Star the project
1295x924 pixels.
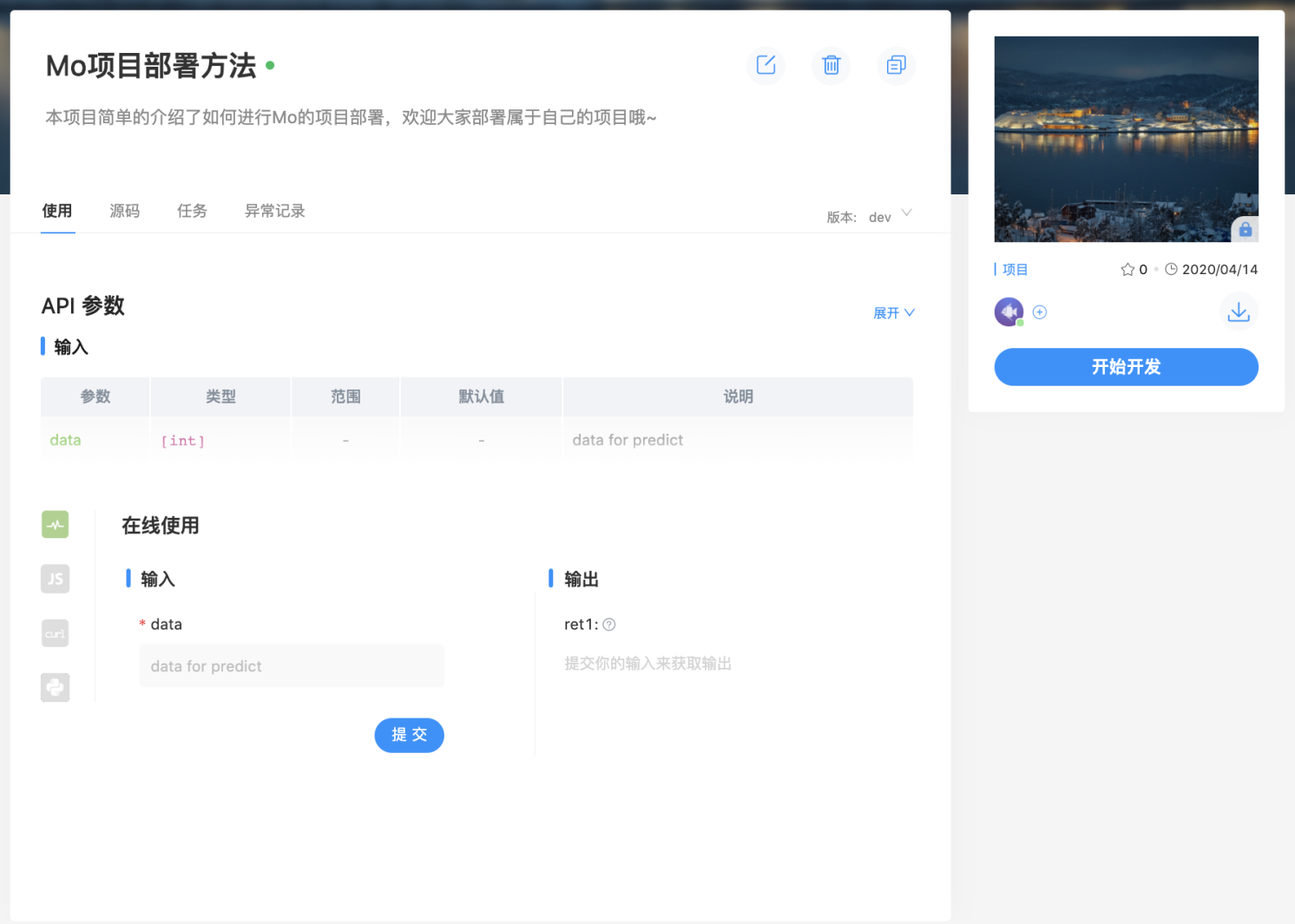(1127, 270)
